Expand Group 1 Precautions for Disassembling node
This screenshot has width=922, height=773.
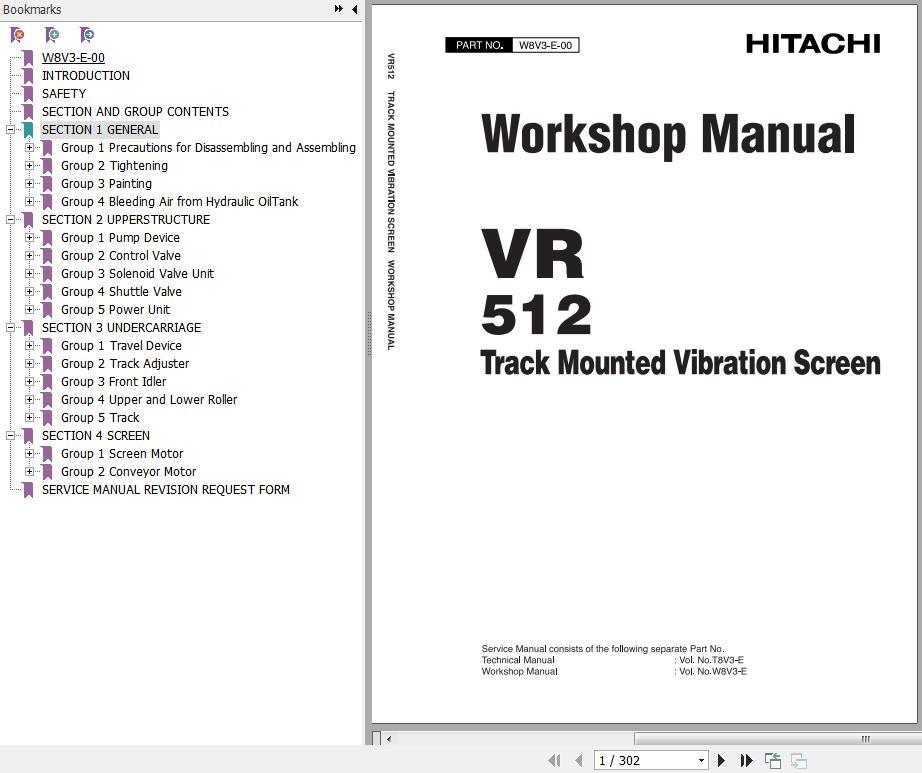click(29, 148)
